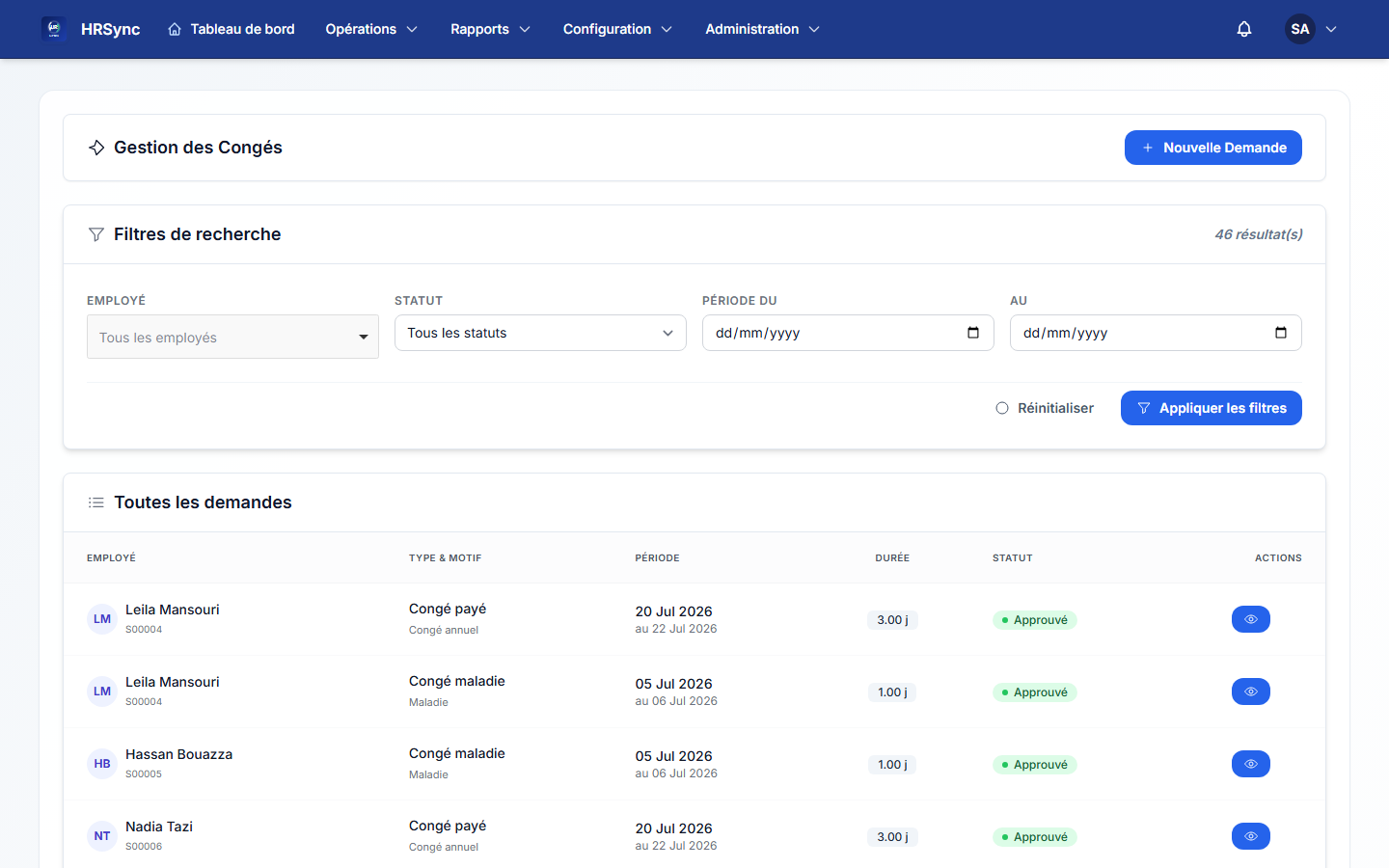Click the NT avatar
Image resolution: width=1389 pixels, height=868 pixels.
point(102,836)
